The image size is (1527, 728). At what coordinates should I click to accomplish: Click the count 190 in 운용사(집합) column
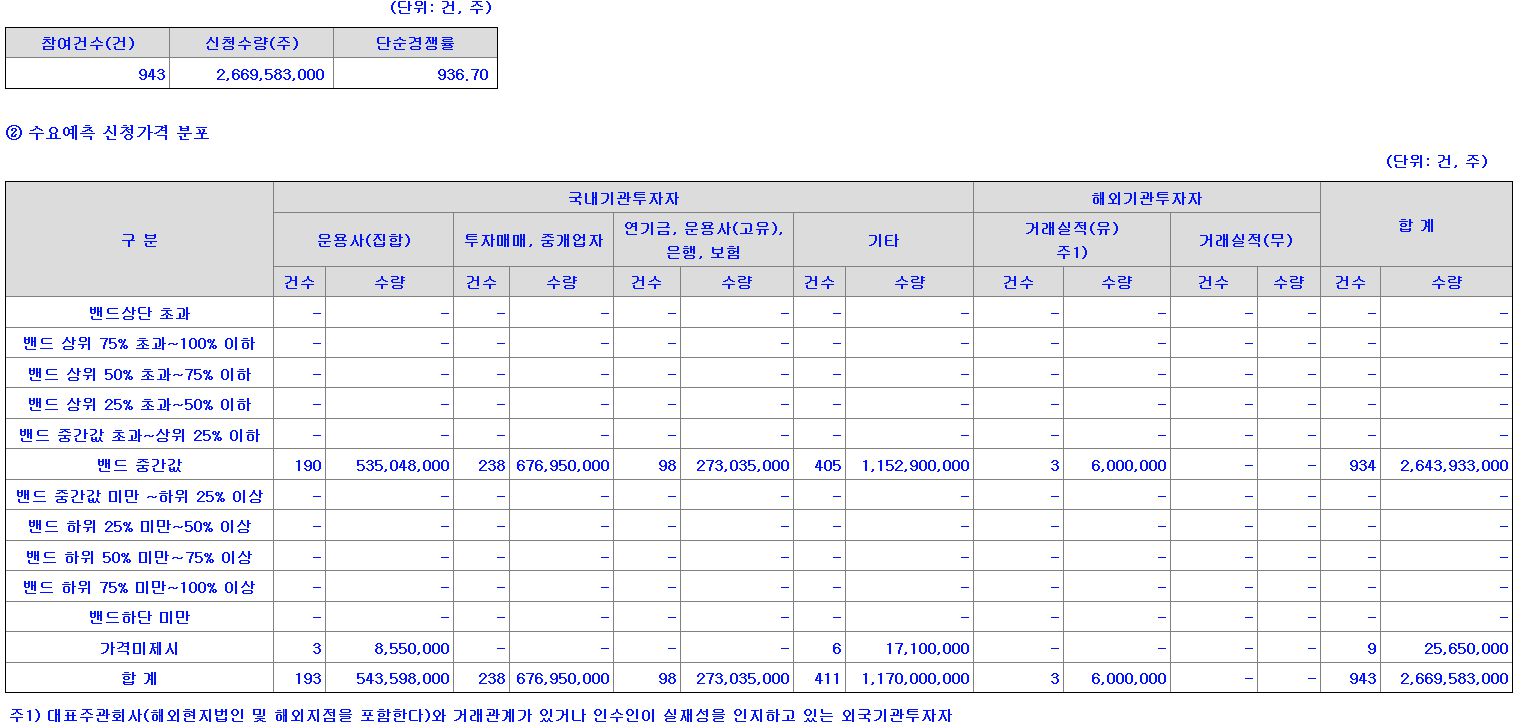(x=309, y=466)
